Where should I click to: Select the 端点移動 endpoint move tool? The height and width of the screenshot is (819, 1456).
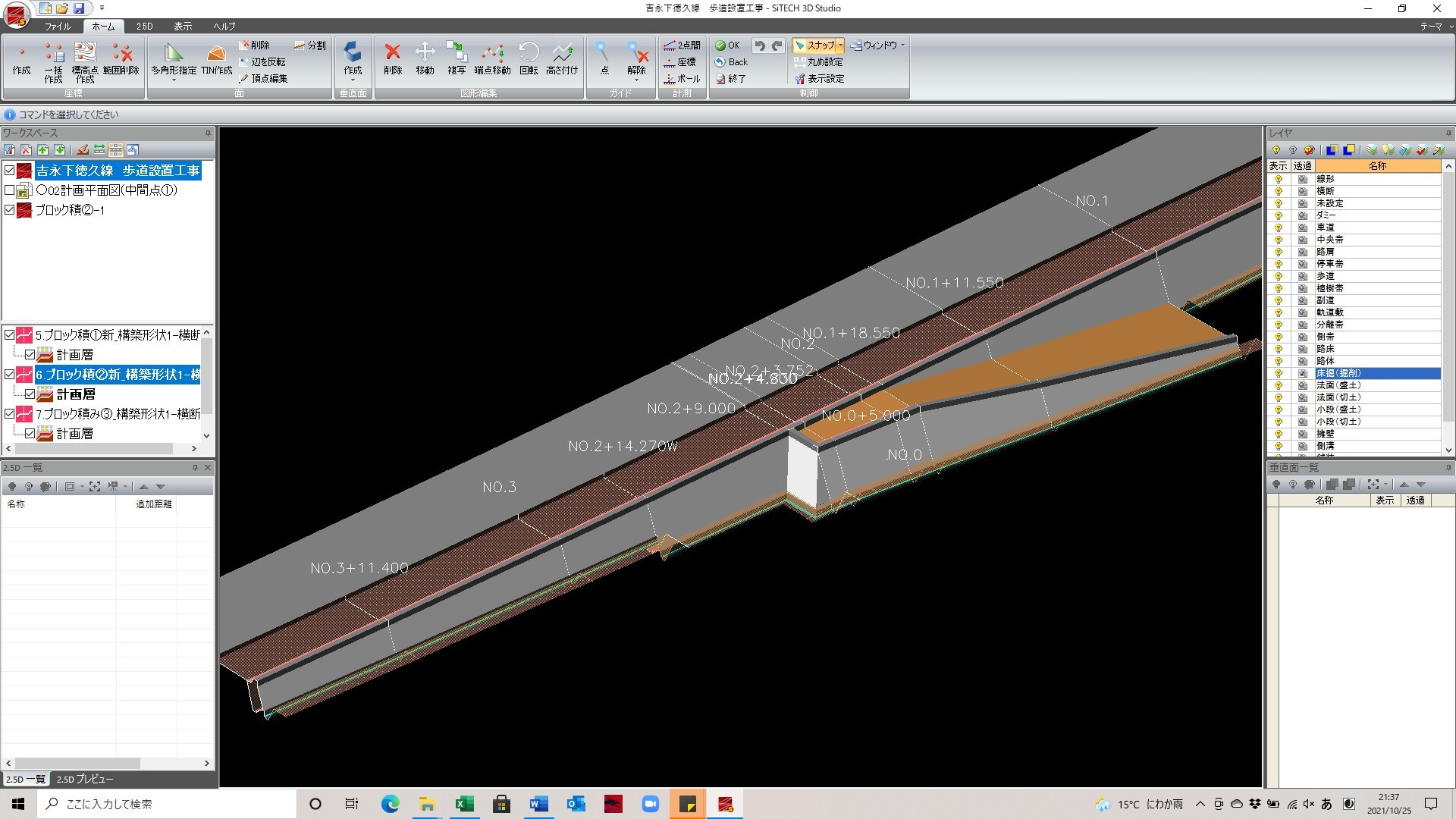pyautogui.click(x=492, y=55)
